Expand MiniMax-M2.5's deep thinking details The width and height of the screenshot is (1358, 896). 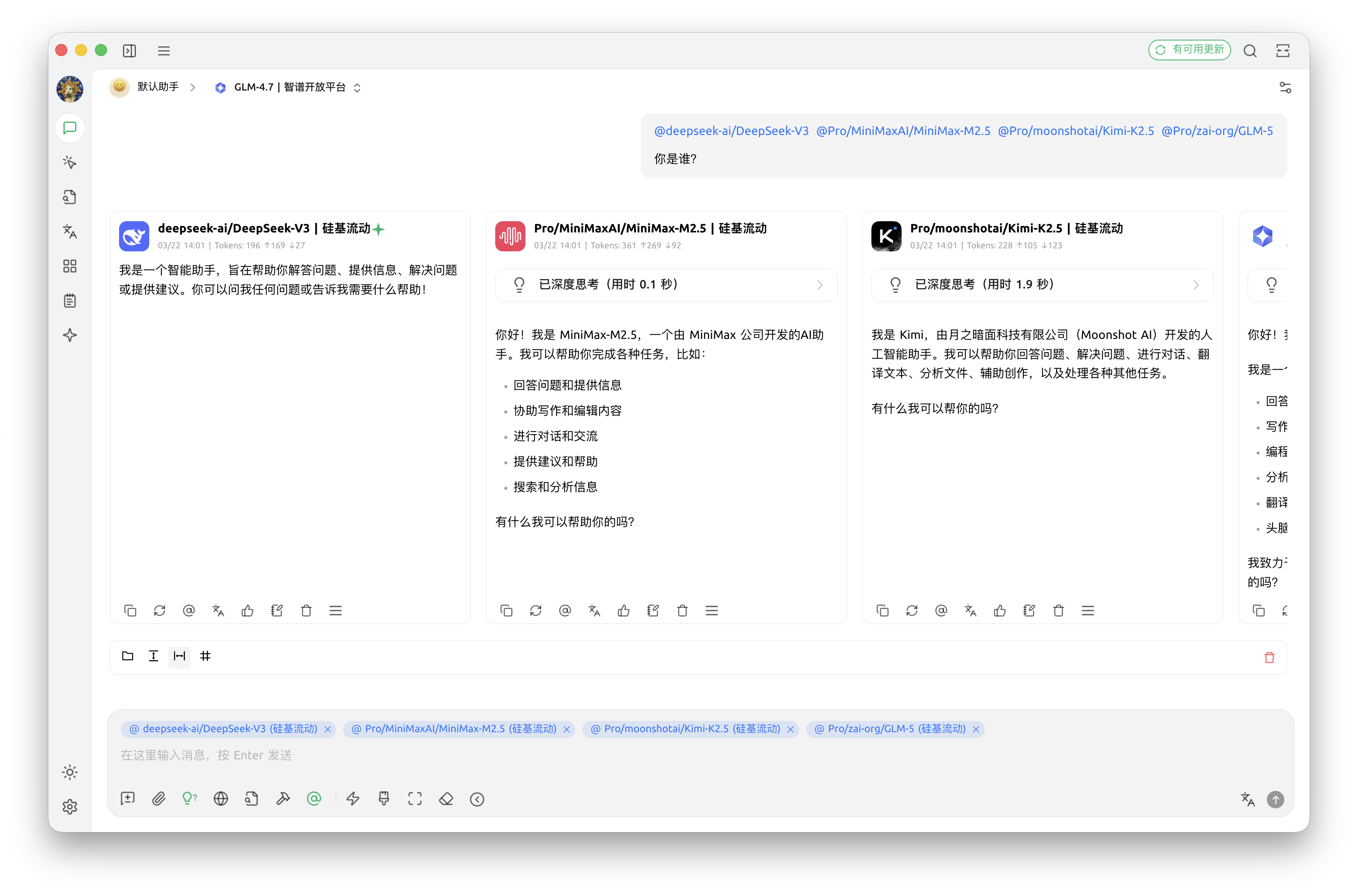click(x=666, y=285)
